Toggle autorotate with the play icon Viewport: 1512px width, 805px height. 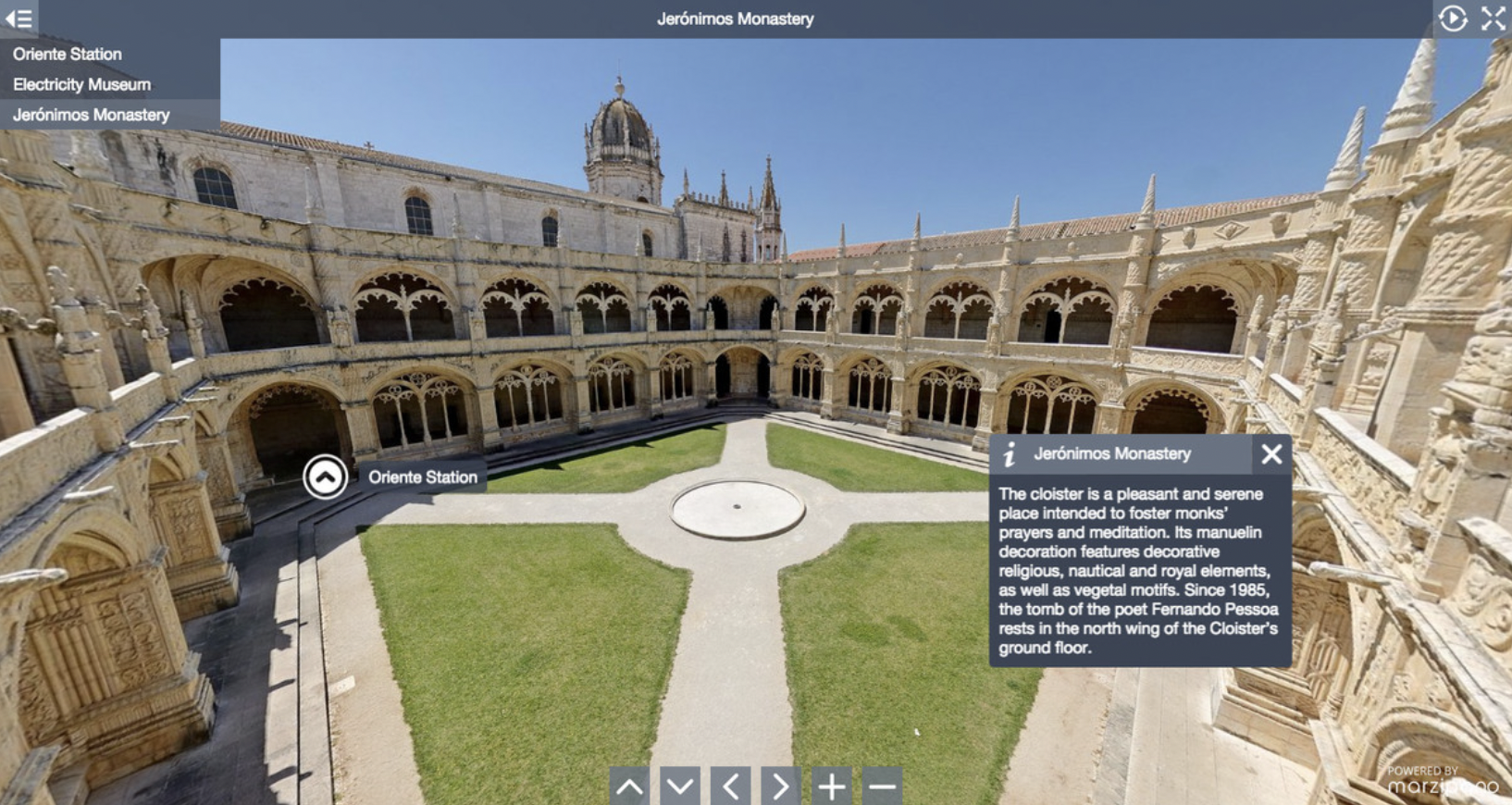coord(1453,19)
